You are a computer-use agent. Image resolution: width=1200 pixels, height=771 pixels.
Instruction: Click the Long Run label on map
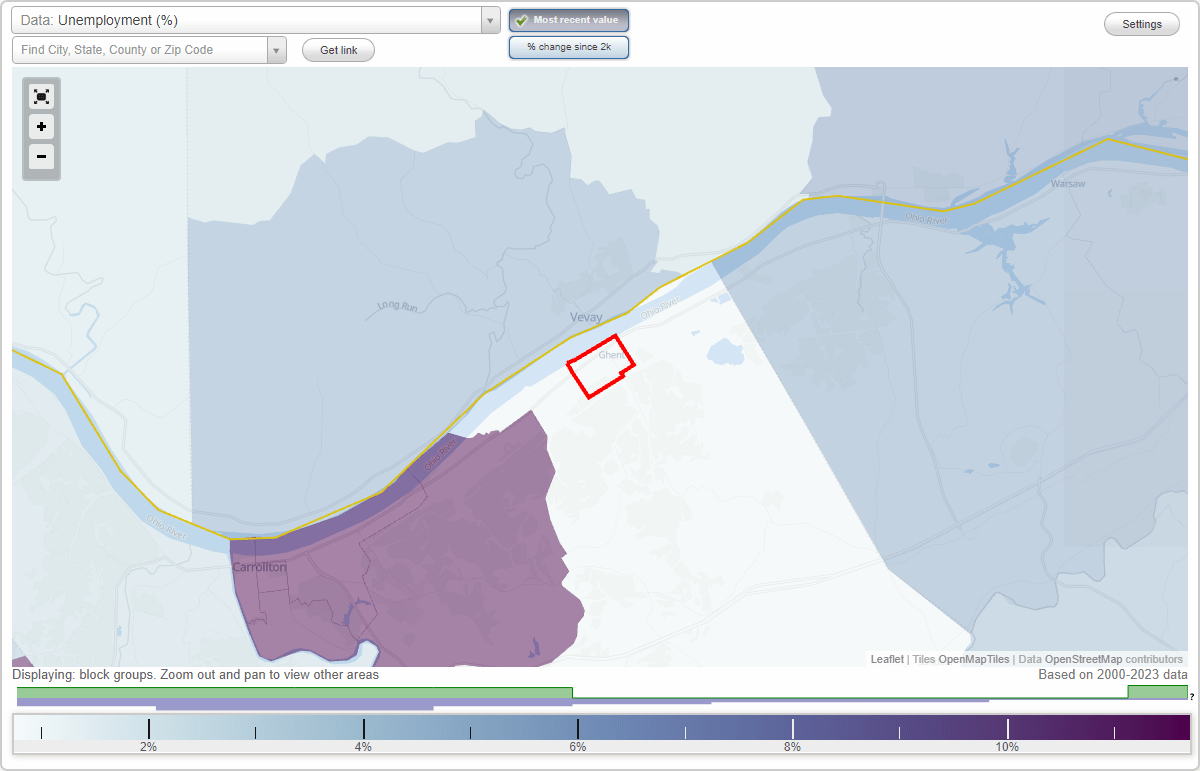pyautogui.click(x=397, y=306)
